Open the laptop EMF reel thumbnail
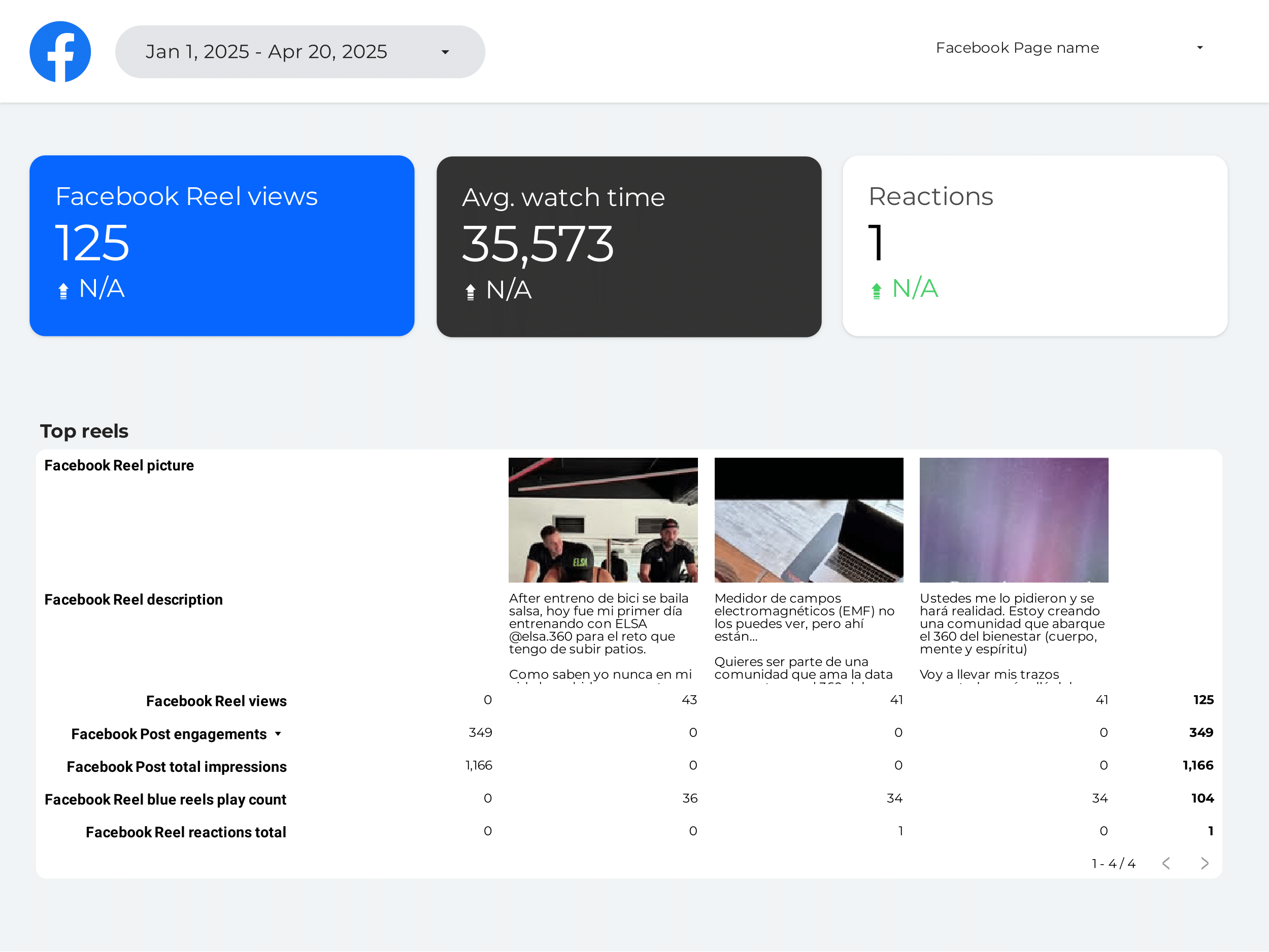Viewport: 1269px width, 952px height. click(809, 520)
